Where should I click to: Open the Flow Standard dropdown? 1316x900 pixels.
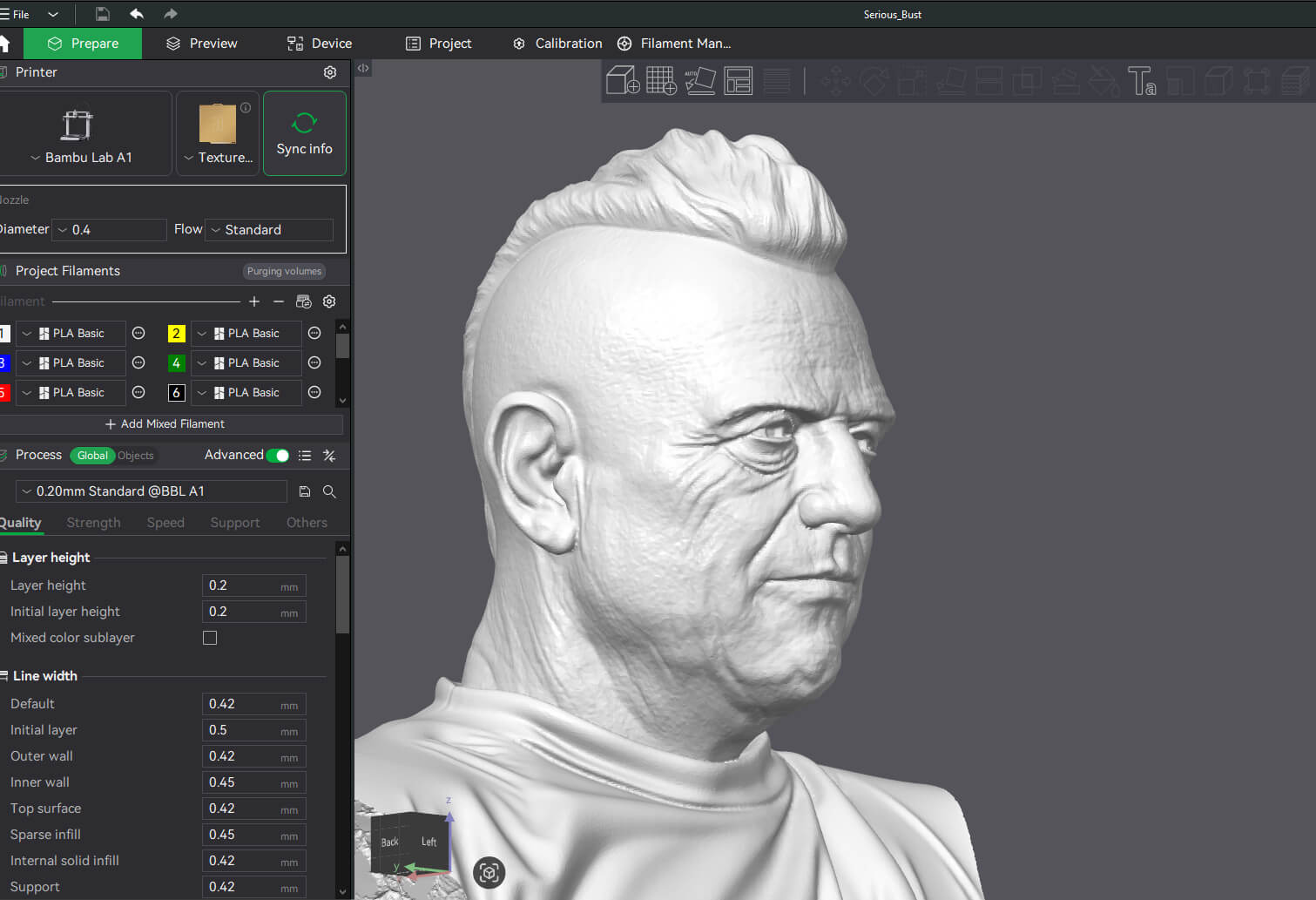[x=269, y=230]
